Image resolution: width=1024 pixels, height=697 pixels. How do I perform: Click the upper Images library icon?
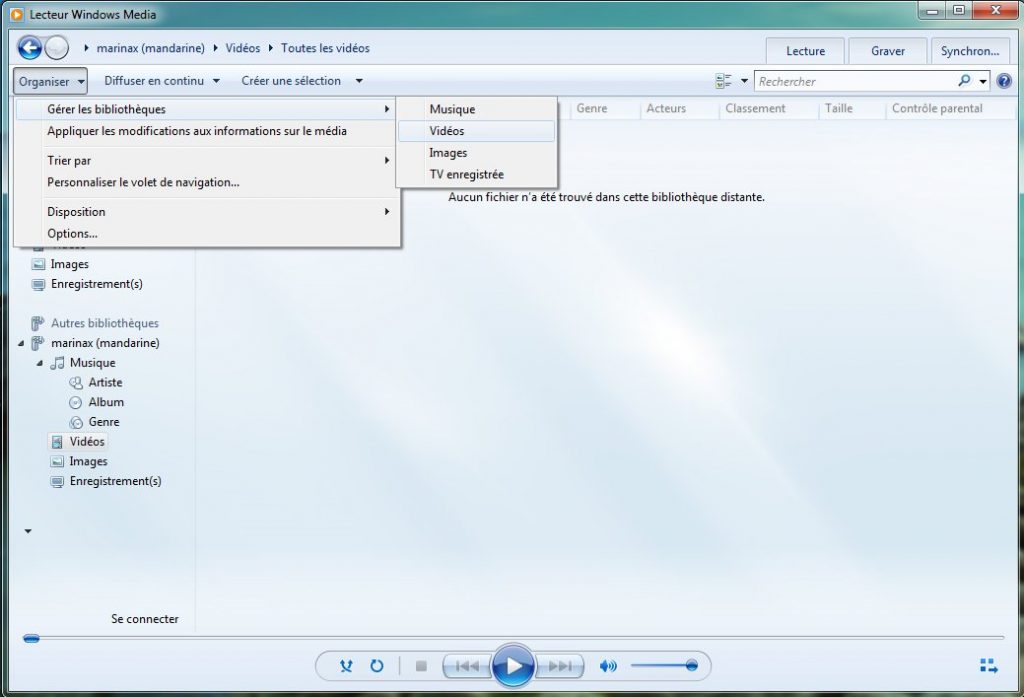(x=39, y=264)
